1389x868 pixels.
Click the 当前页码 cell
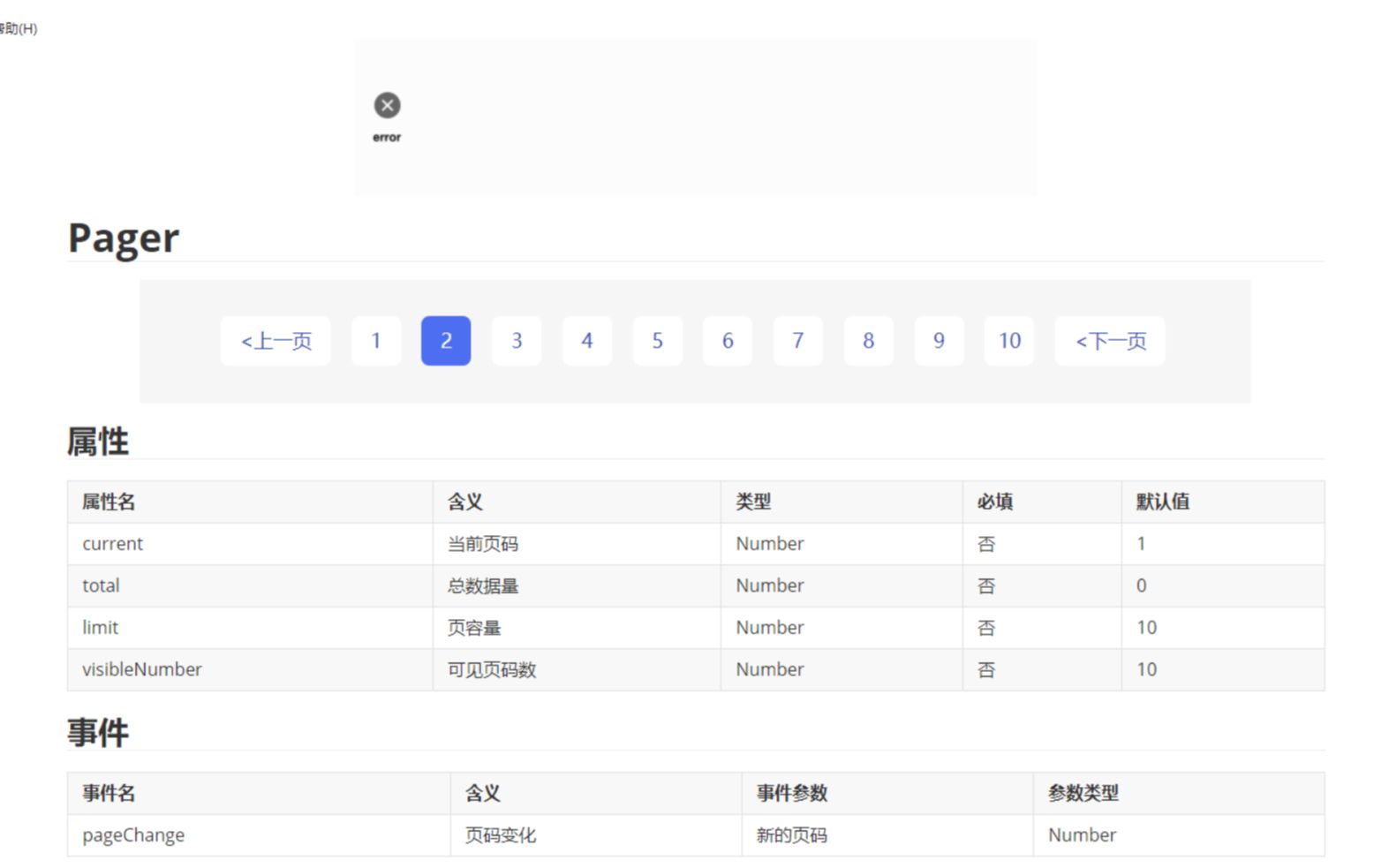click(x=577, y=544)
